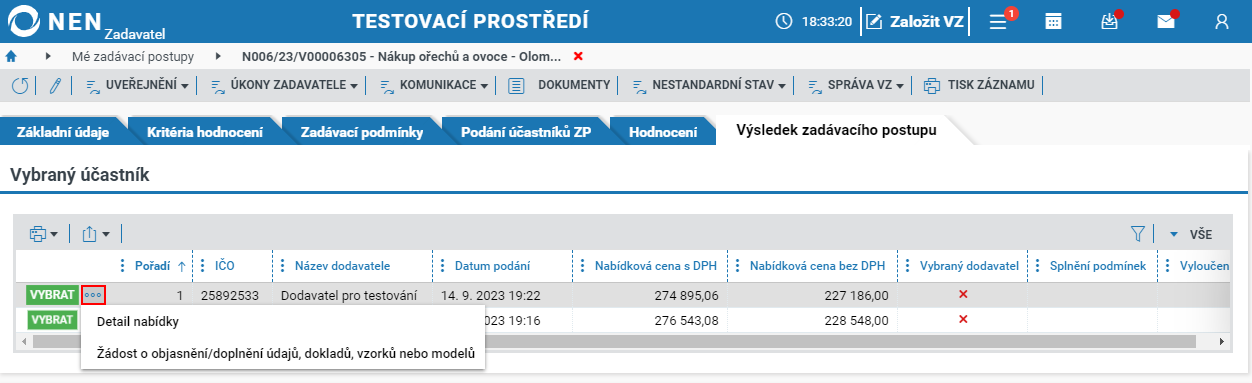Click the filter funnel icon
Image resolution: width=1252 pixels, height=383 pixels.
tap(1137, 234)
